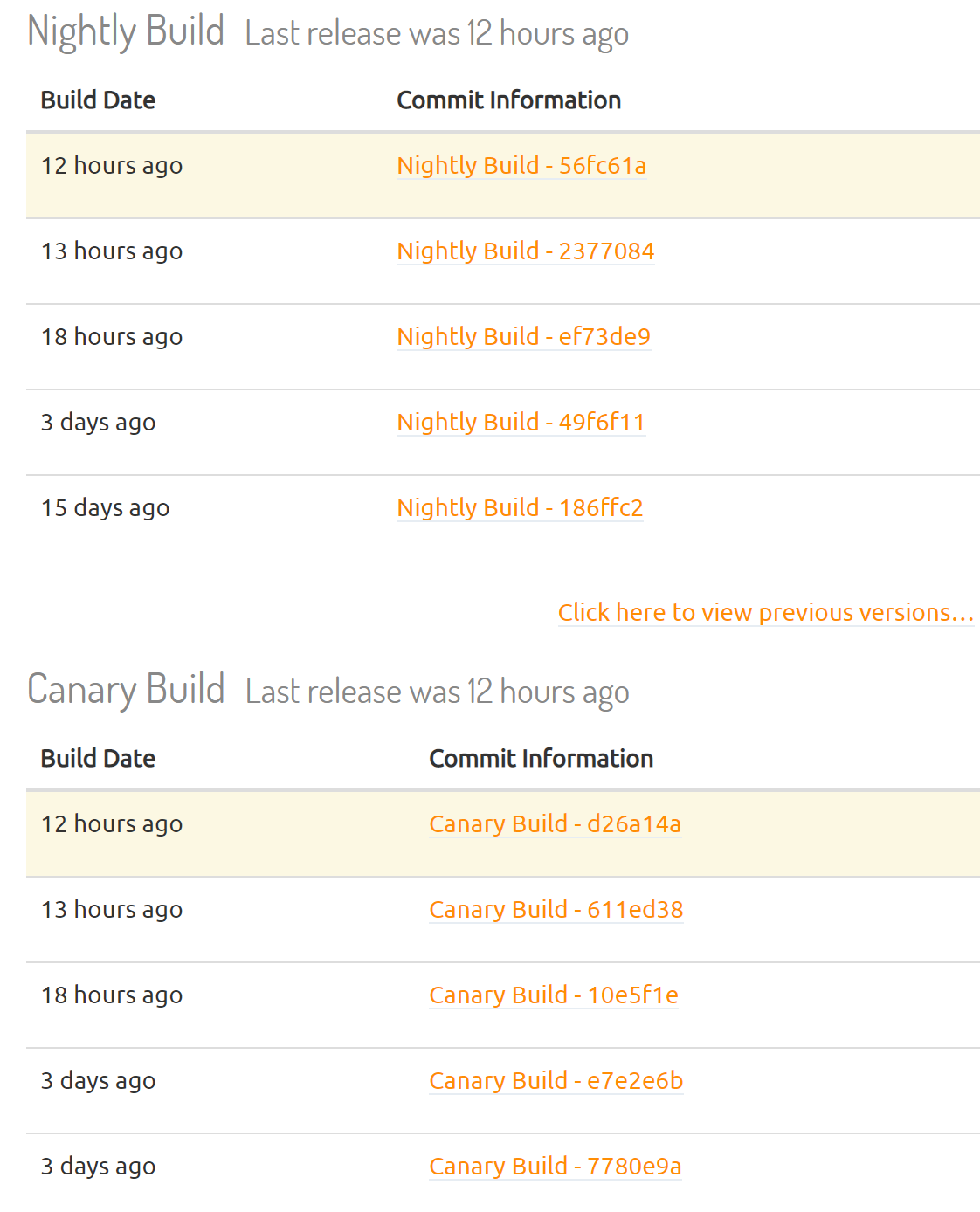980x1212 pixels.
Task: Open Nightly Build 49f6f11 link
Action: 521,422
